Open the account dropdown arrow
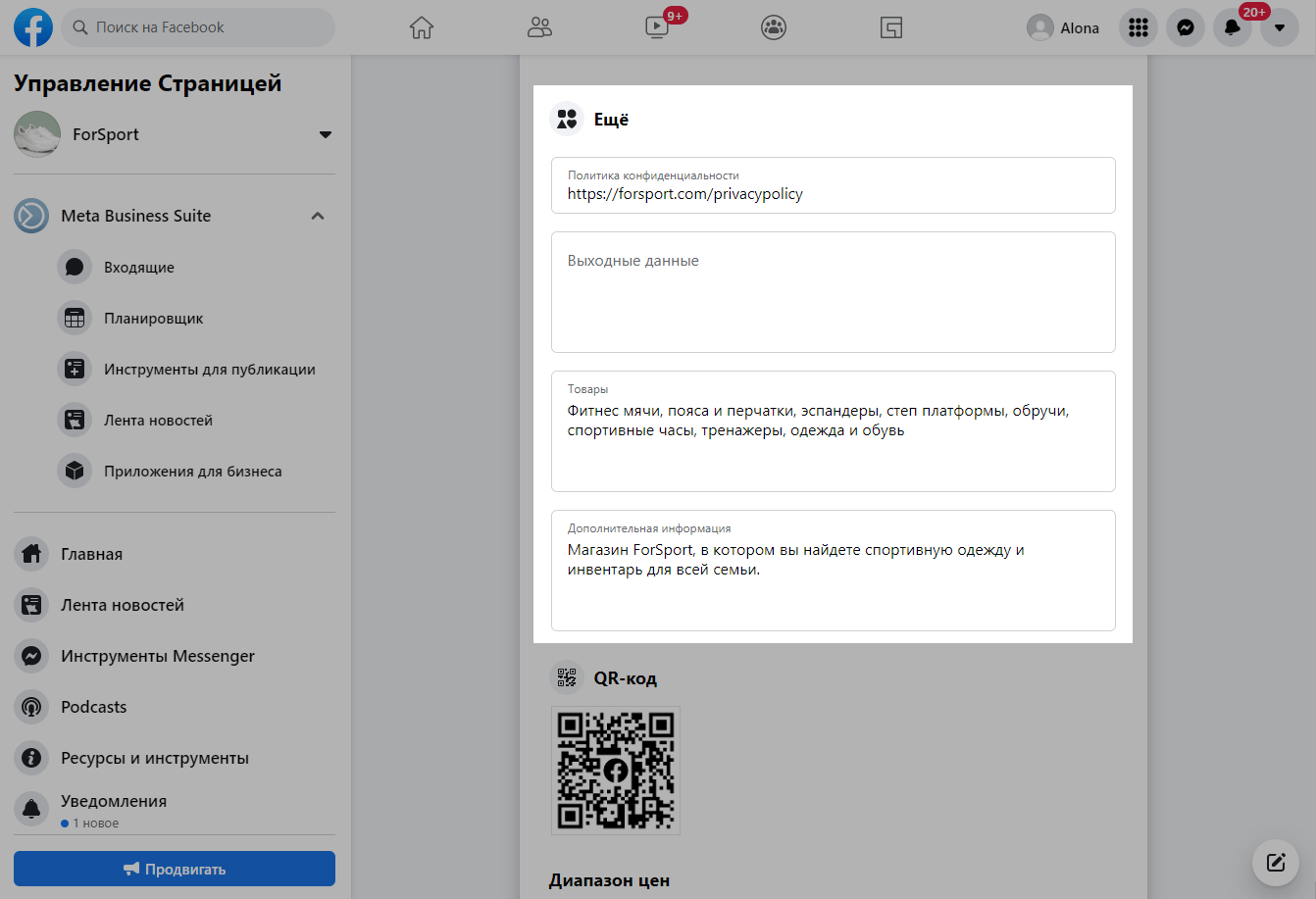The width and height of the screenshot is (1316, 899). pos(1279,27)
